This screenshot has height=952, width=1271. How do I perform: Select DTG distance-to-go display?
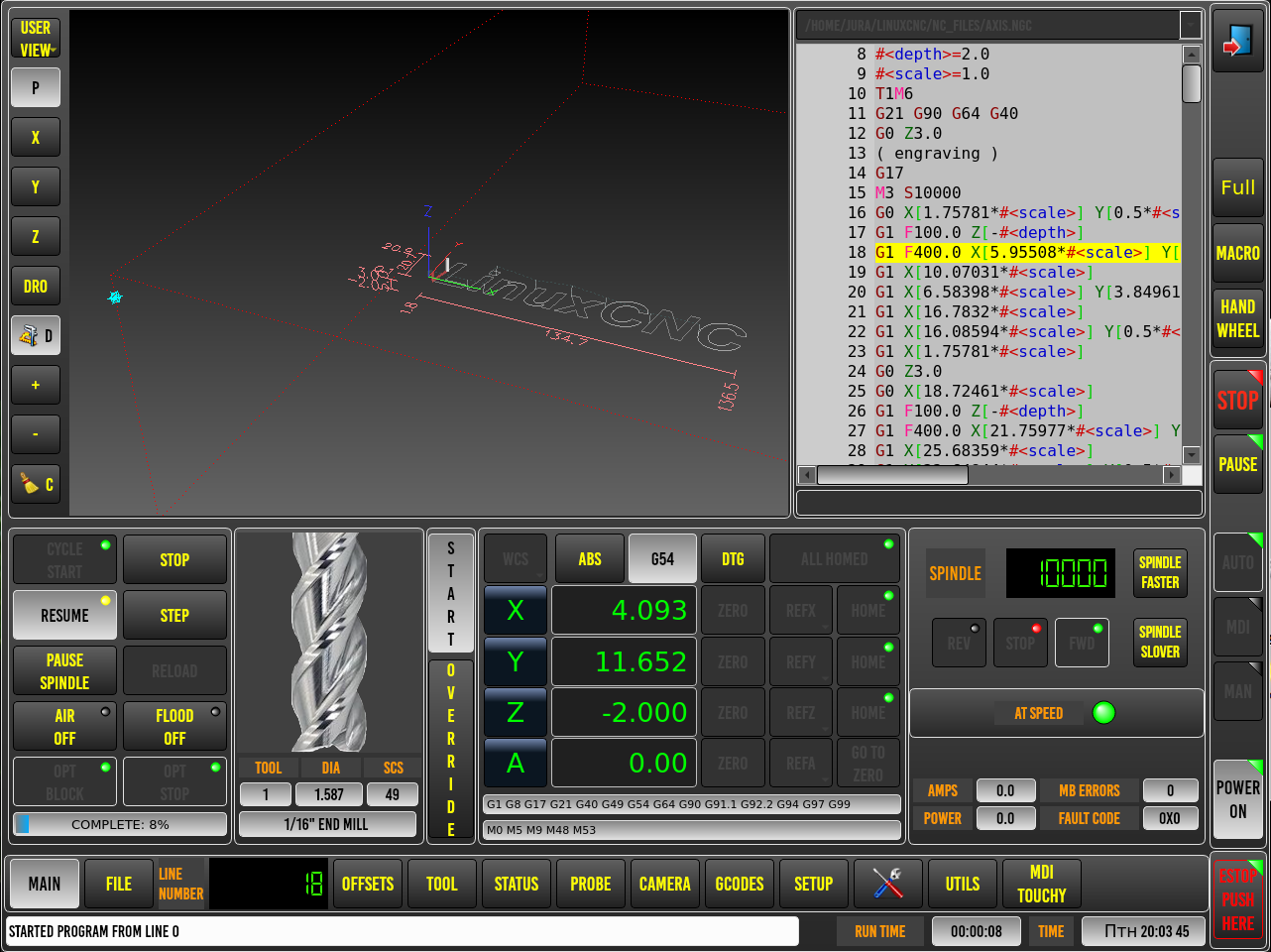[733, 559]
